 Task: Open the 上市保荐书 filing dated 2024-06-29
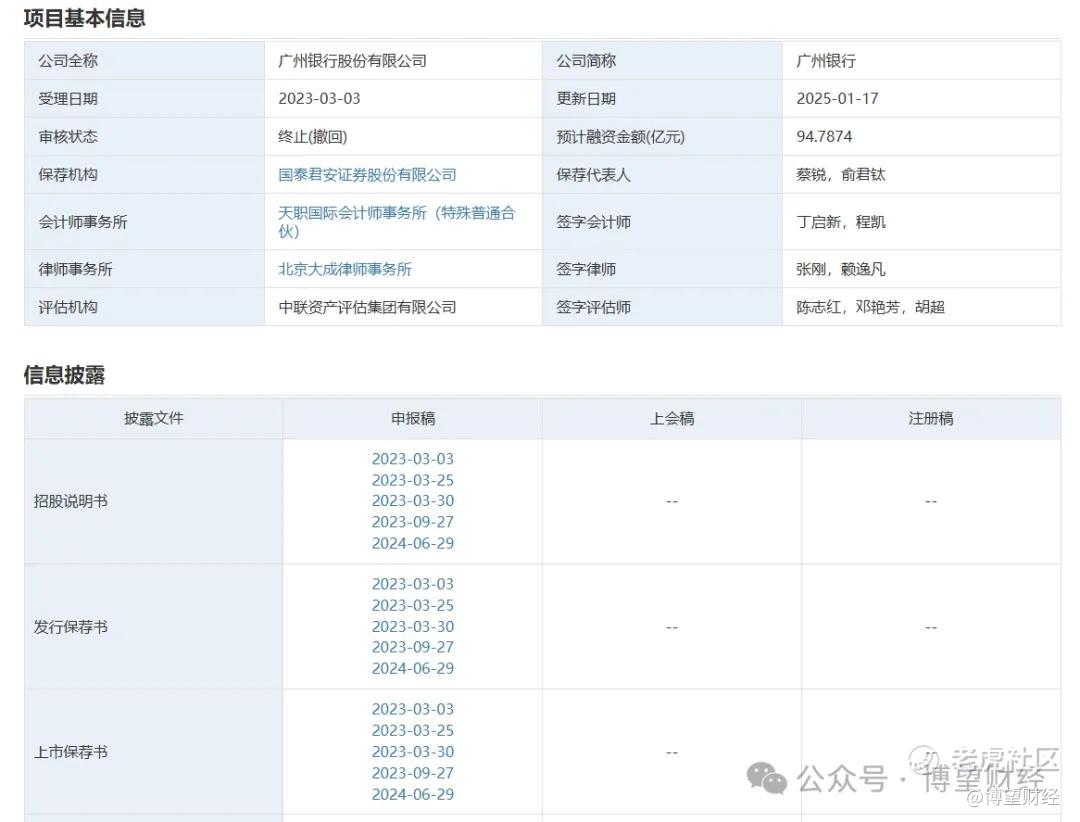pyautogui.click(x=413, y=794)
